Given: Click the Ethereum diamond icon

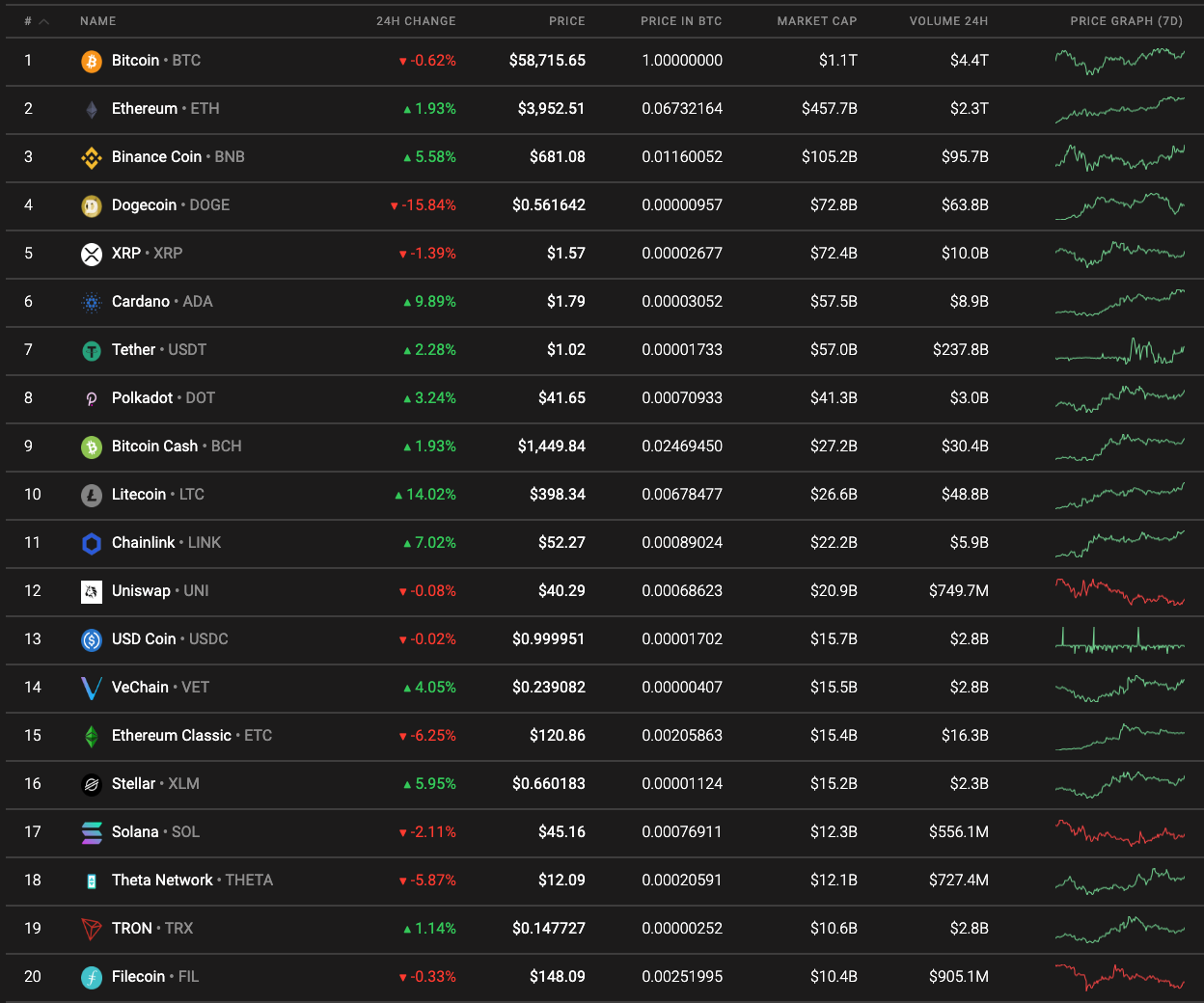Looking at the screenshot, I should pos(92,110).
